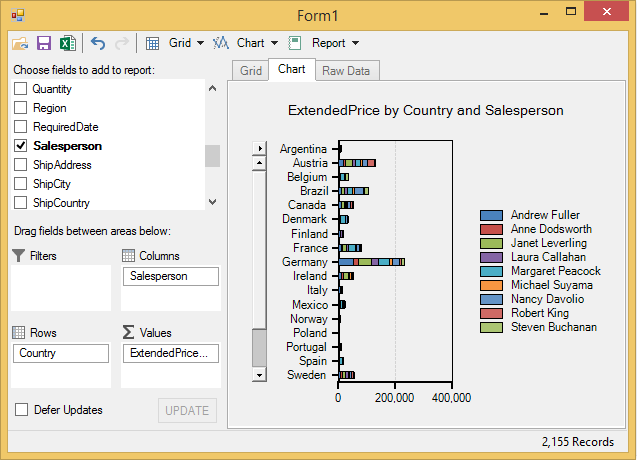Image resolution: width=637 pixels, height=460 pixels.
Task: Expand the Report dropdown arrow
Action: [x=355, y=43]
